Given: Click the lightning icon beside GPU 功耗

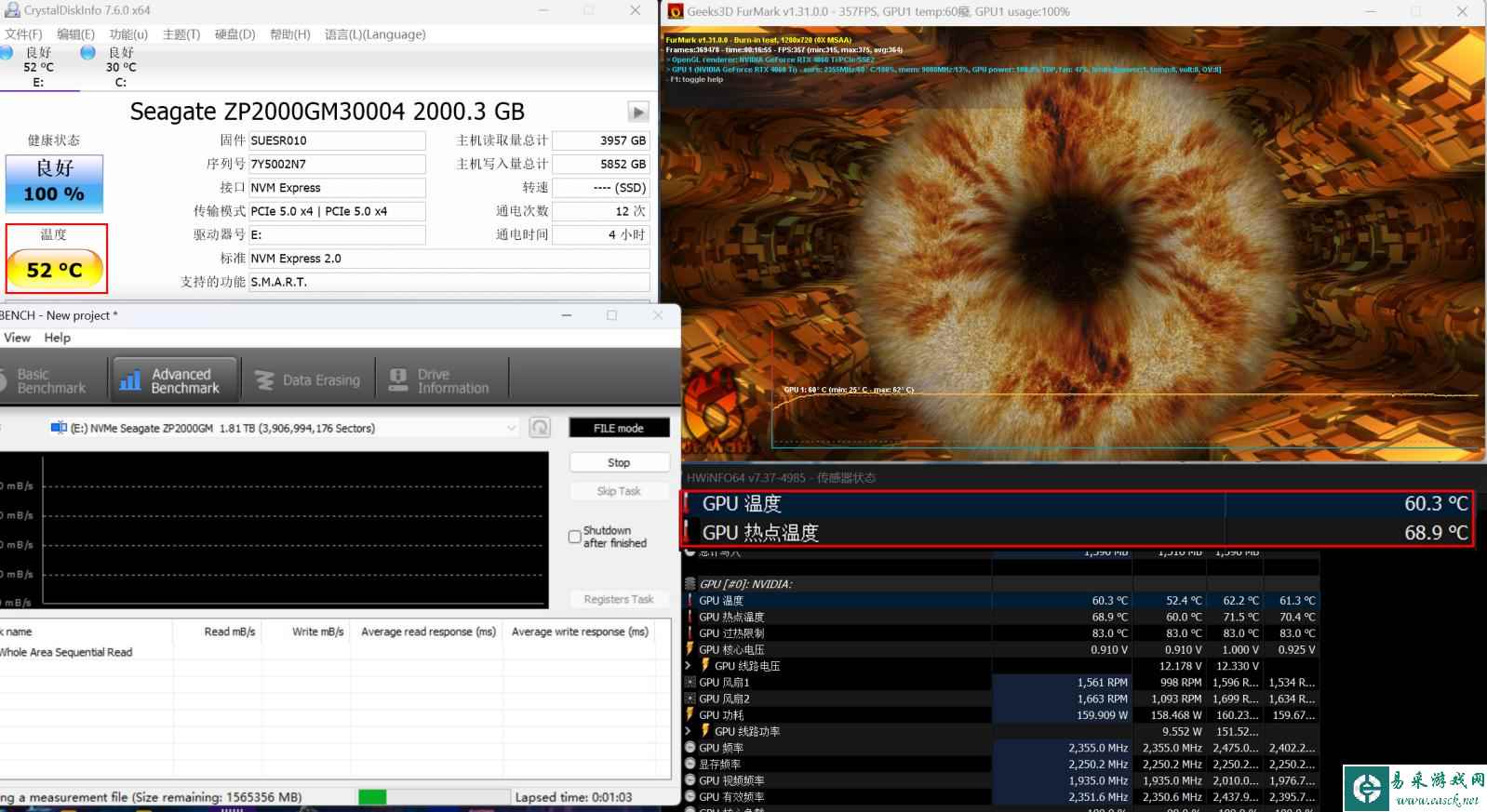Looking at the screenshot, I should pyautogui.click(x=690, y=714).
